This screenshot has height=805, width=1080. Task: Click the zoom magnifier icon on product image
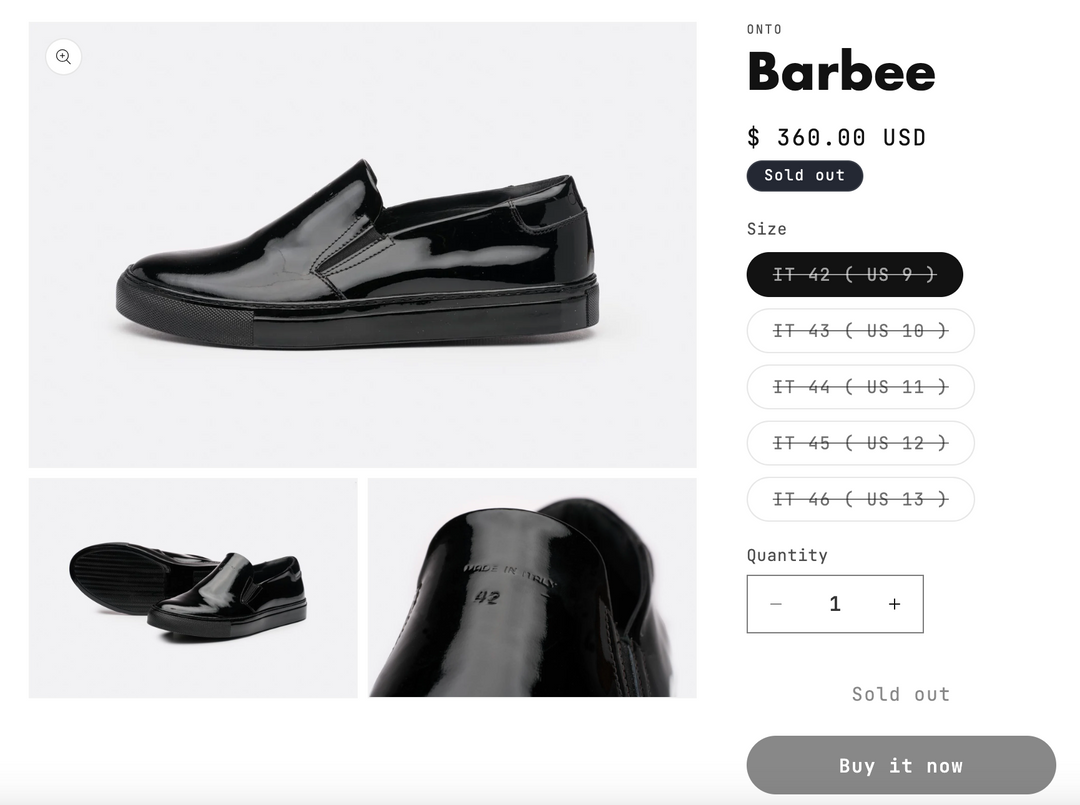(63, 57)
